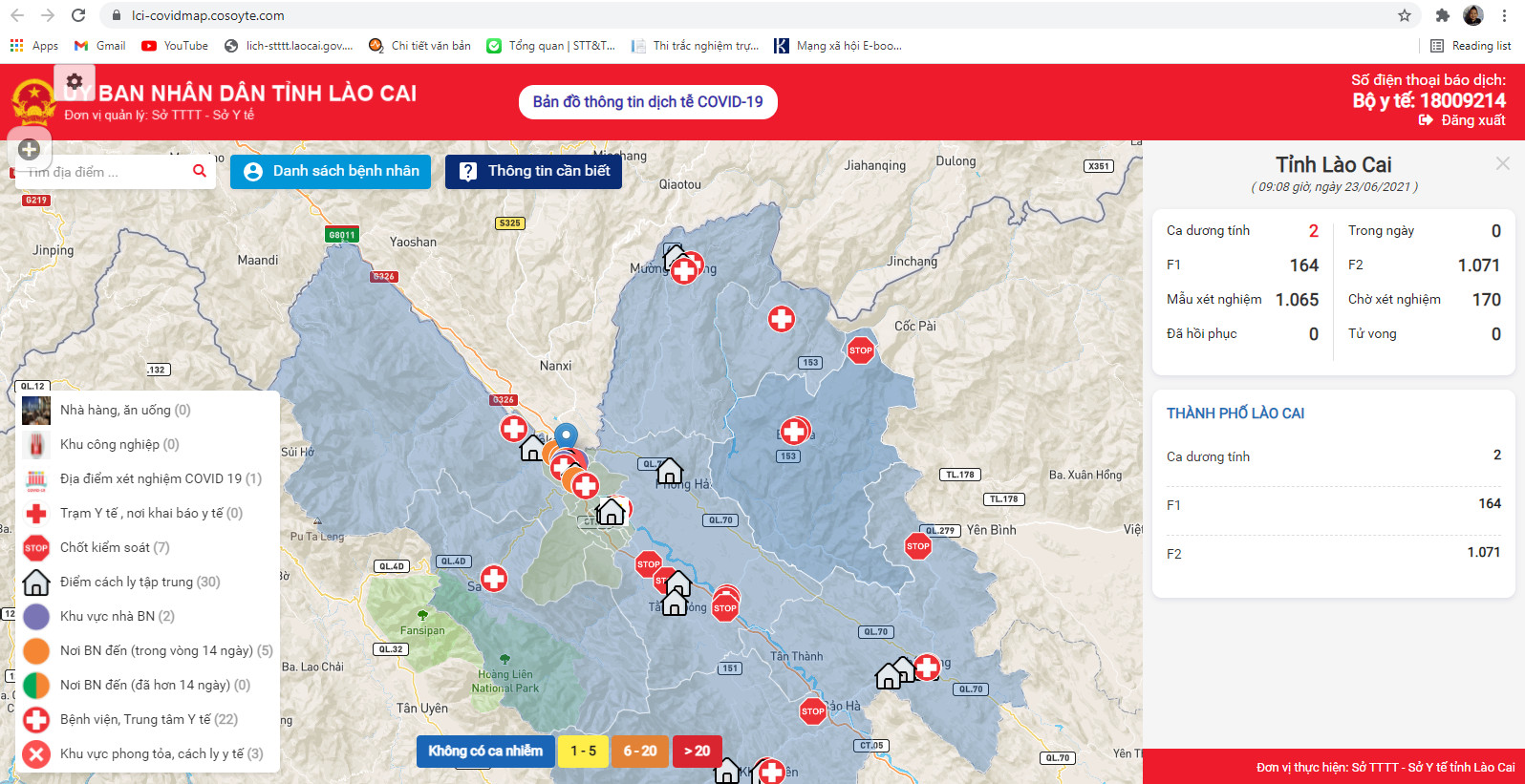Open the YouTube bookmark
Image resolution: width=1525 pixels, height=784 pixels.
175,46
